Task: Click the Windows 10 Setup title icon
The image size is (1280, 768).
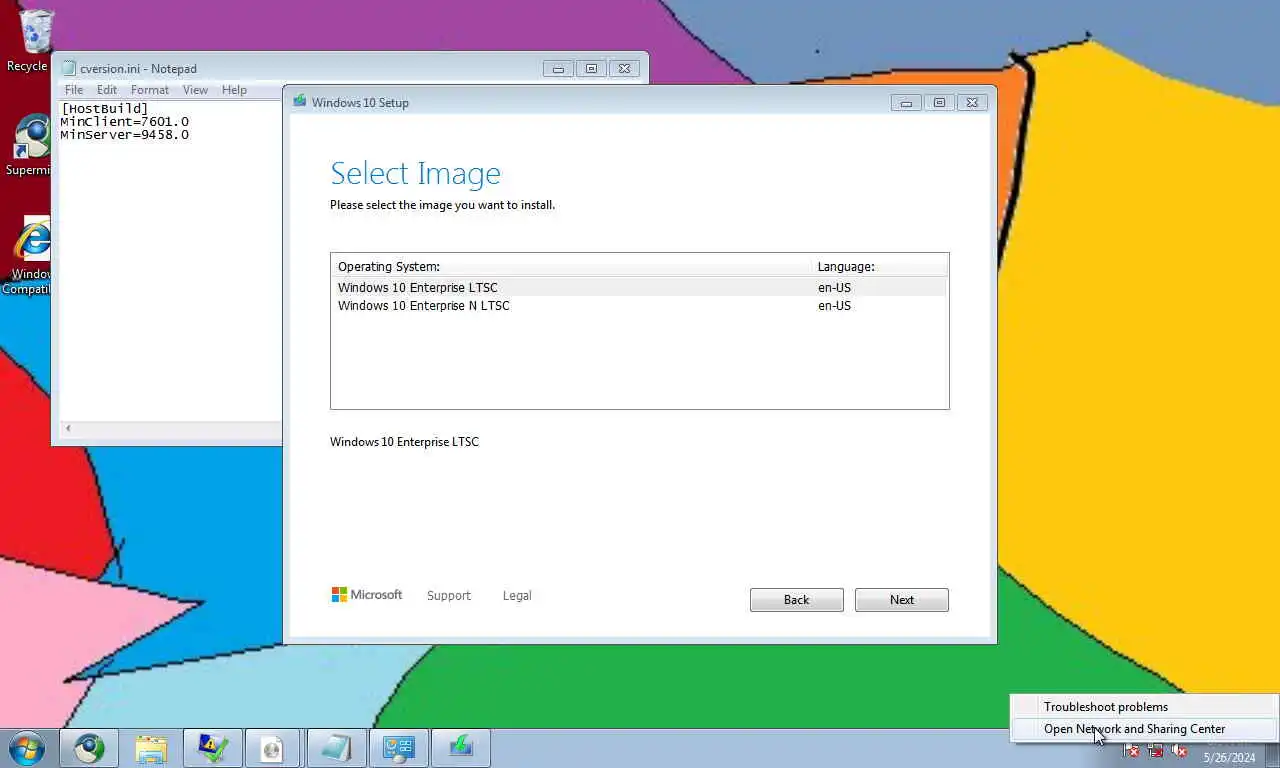Action: [300, 102]
